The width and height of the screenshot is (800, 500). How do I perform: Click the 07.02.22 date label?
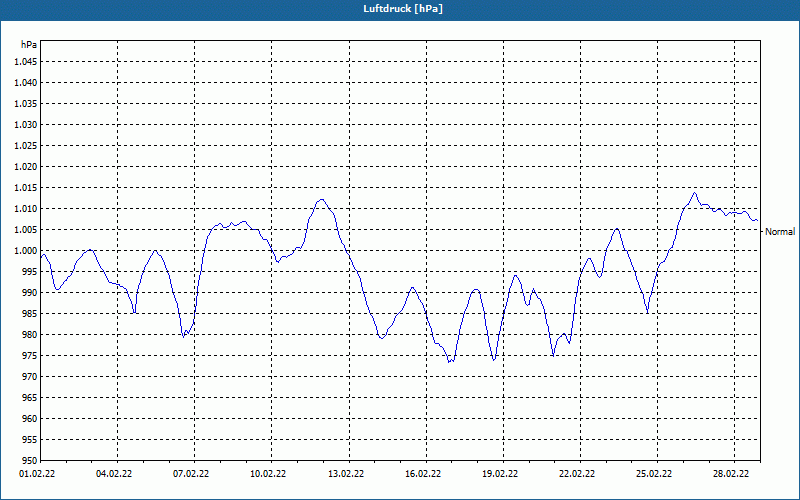click(x=191, y=474)
